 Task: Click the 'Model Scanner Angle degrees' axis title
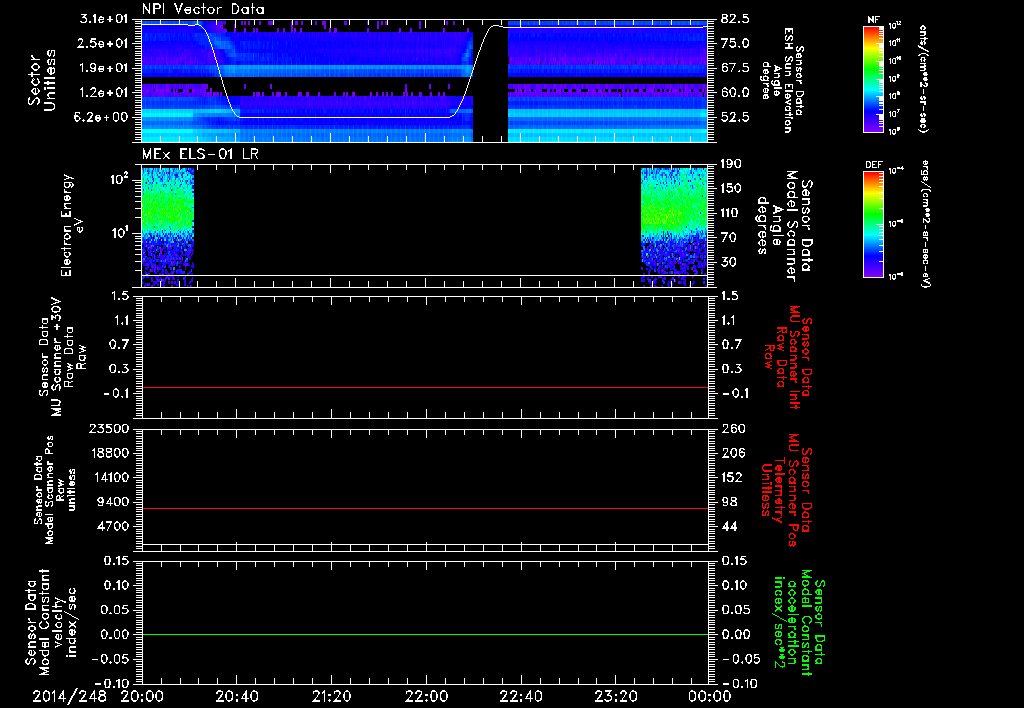pos(784,226)
